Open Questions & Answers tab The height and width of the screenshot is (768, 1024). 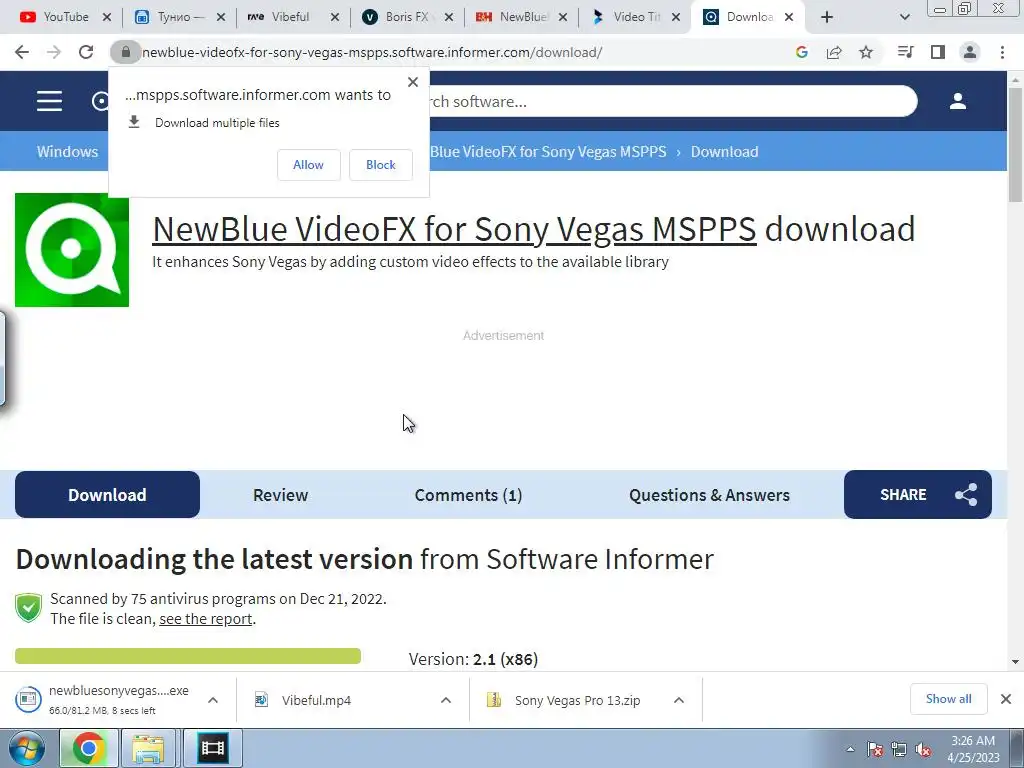[709, 495]
